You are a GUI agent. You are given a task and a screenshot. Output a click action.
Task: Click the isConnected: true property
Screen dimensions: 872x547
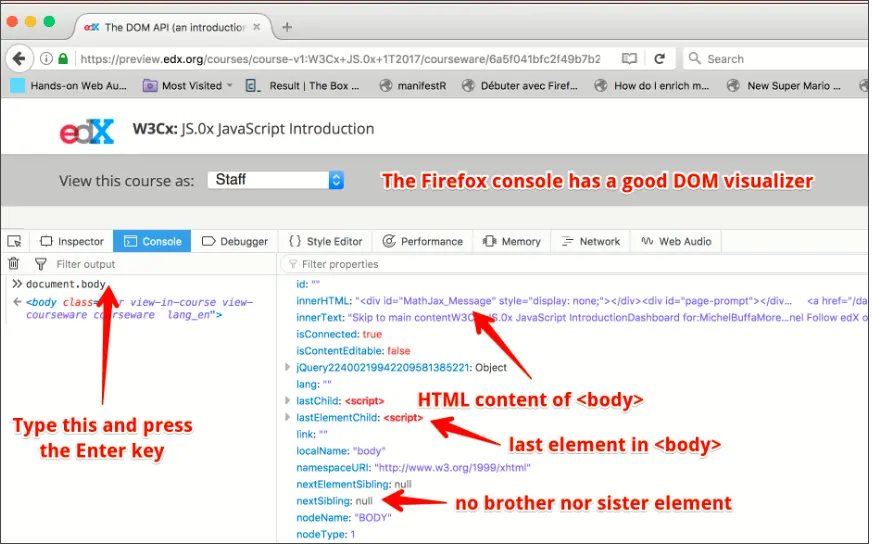tap(339, 334)
